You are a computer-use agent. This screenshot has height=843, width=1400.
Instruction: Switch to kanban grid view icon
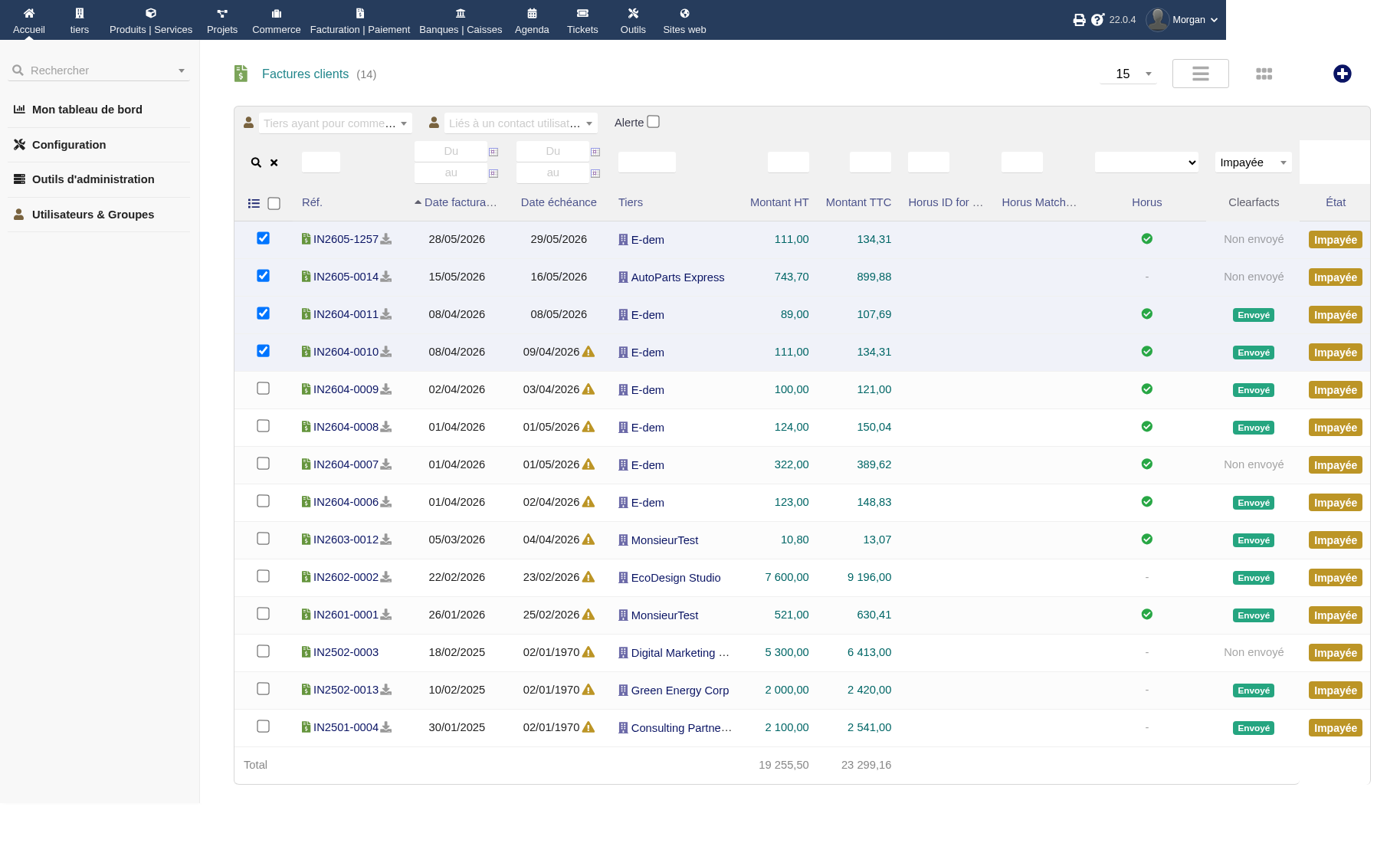(x=1264, y=74)
